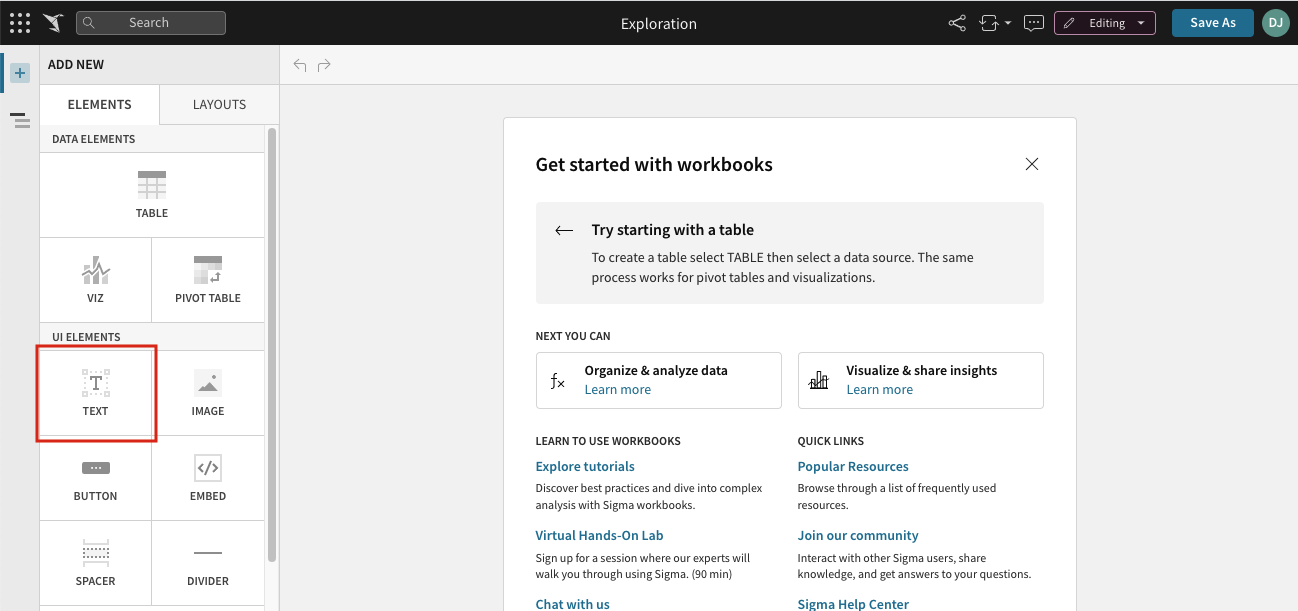This screenshot has height=611, width=1298.
Task: Open the Sigma Help Center link
Action: tap(853, 604)
